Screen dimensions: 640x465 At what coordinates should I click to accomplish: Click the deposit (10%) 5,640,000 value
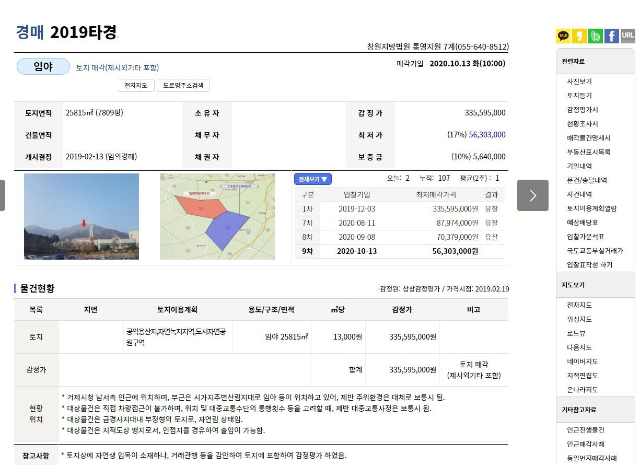478,156
